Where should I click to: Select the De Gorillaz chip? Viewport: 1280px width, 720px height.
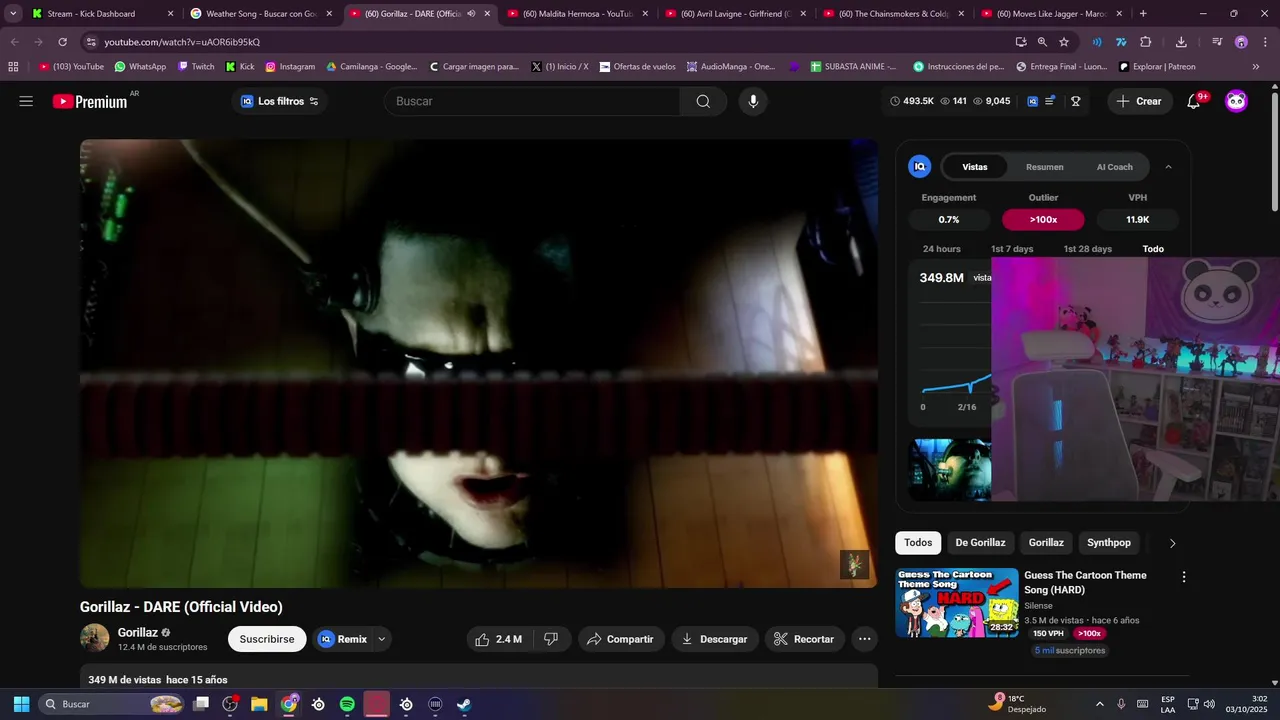980,543
